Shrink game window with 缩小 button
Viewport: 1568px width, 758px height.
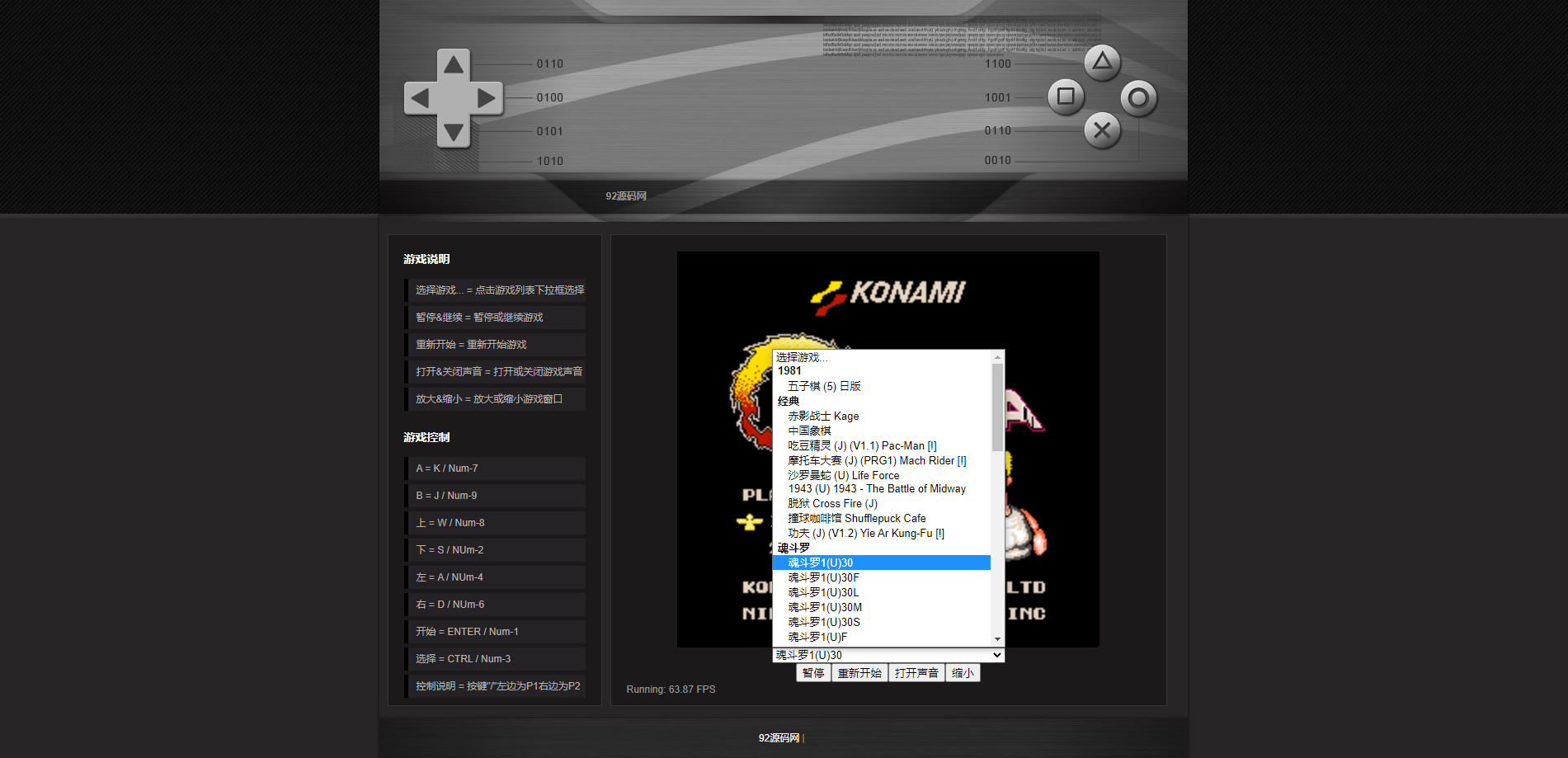click(x=963, y=673)
